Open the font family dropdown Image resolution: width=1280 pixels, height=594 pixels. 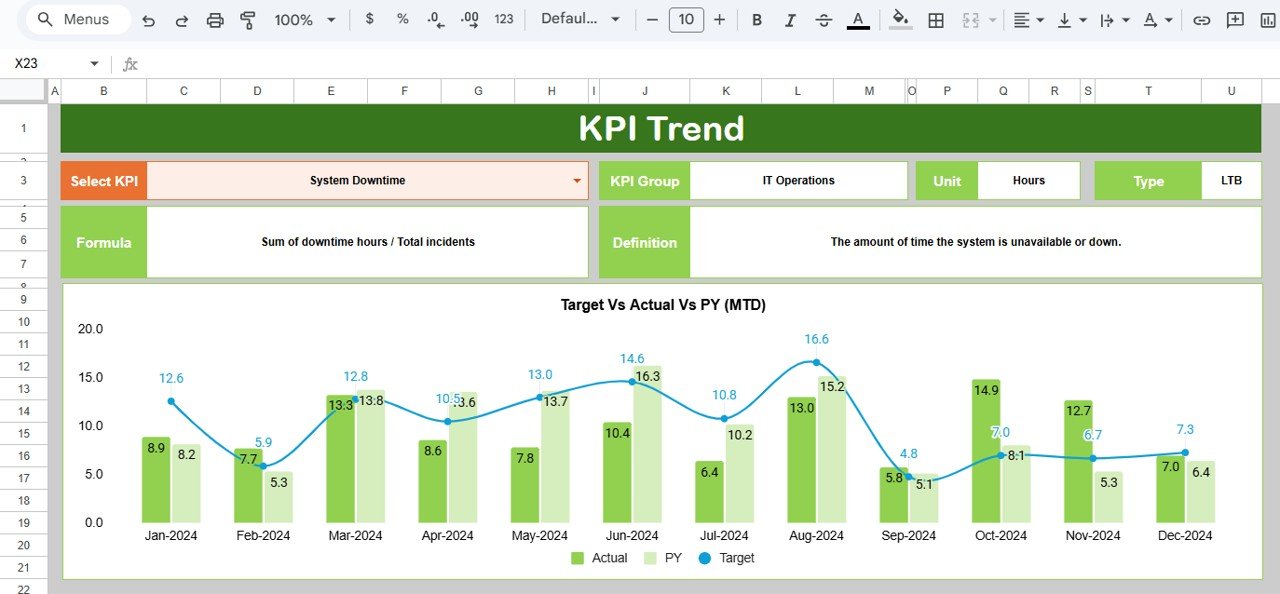click(580, 19)
